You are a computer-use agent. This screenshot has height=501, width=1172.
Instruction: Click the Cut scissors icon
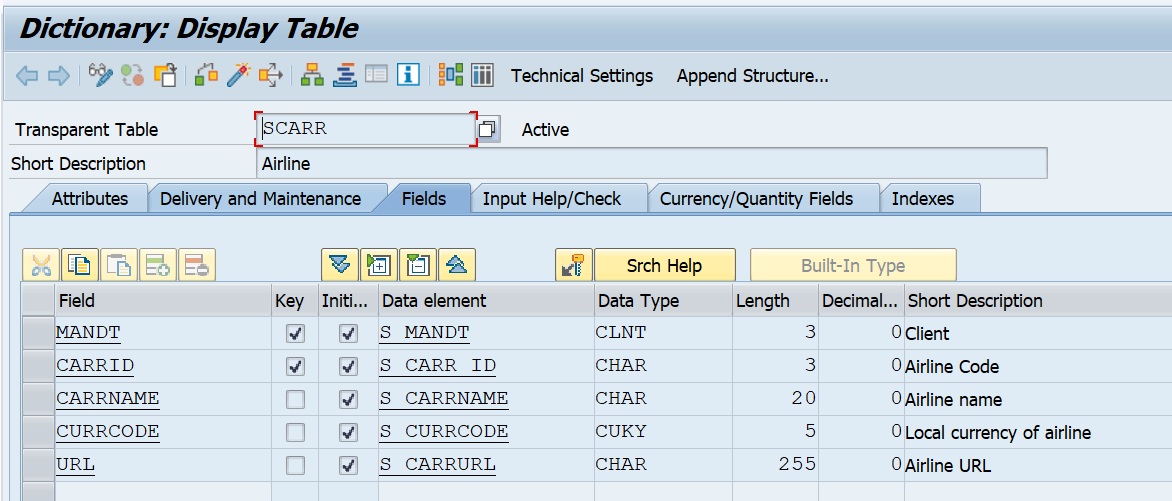[x=41, y=265]
